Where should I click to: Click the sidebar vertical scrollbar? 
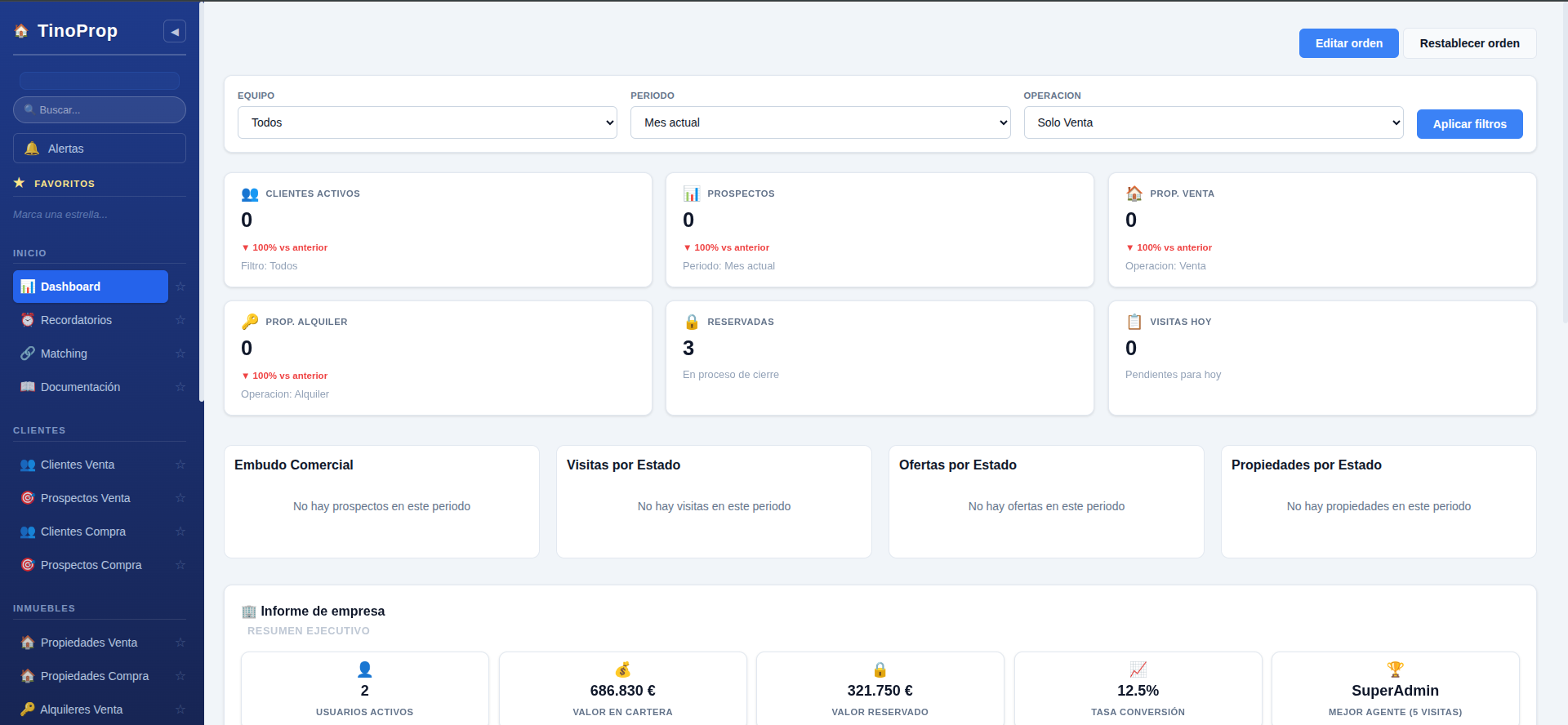(x=201, y=204)
